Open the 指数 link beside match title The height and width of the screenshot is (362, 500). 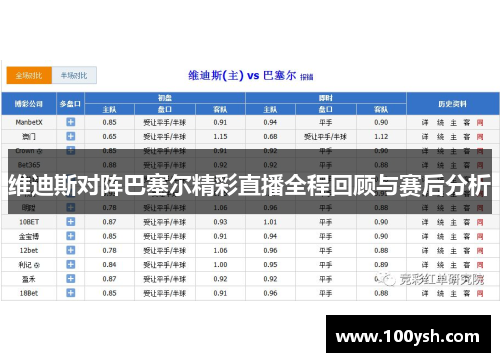click(306, 77)
